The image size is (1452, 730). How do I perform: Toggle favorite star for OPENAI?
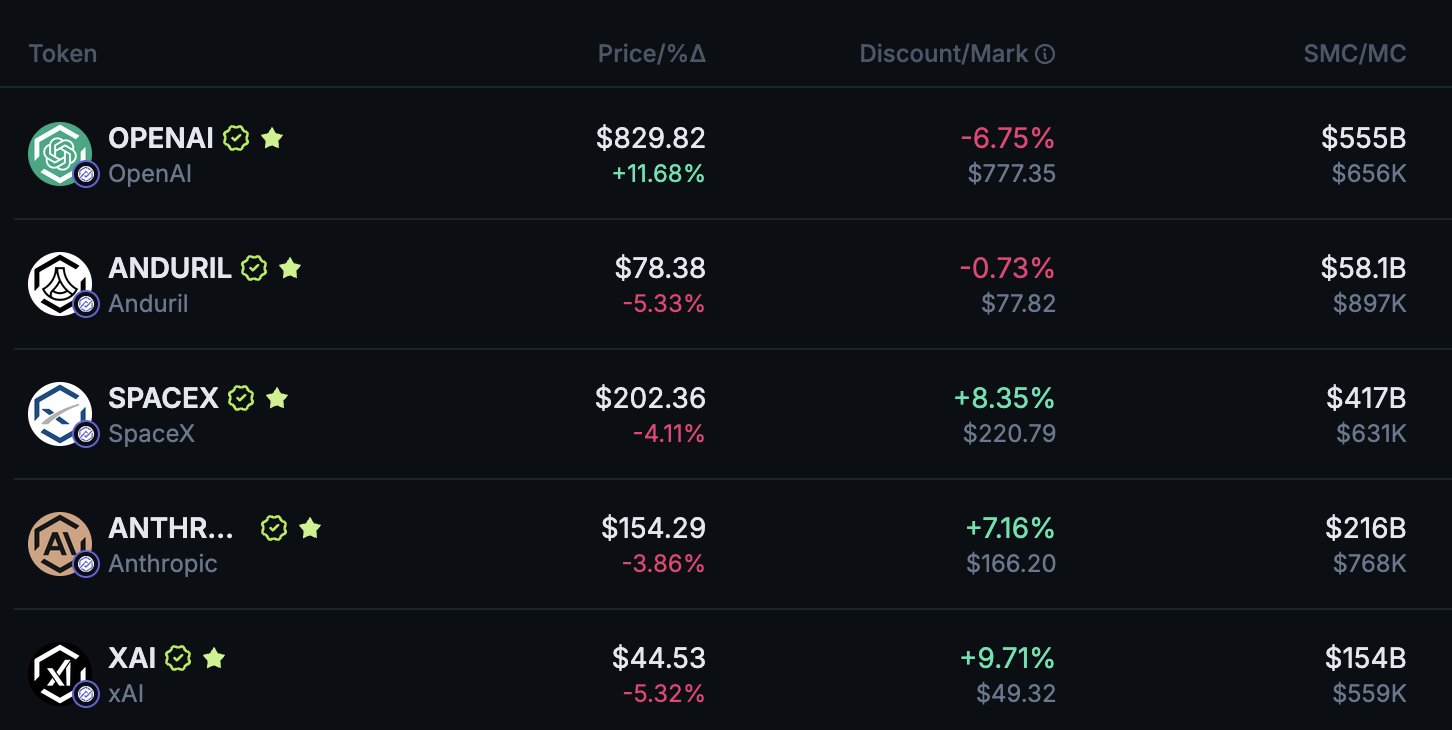pyautogui.click(x=272, y=138)
